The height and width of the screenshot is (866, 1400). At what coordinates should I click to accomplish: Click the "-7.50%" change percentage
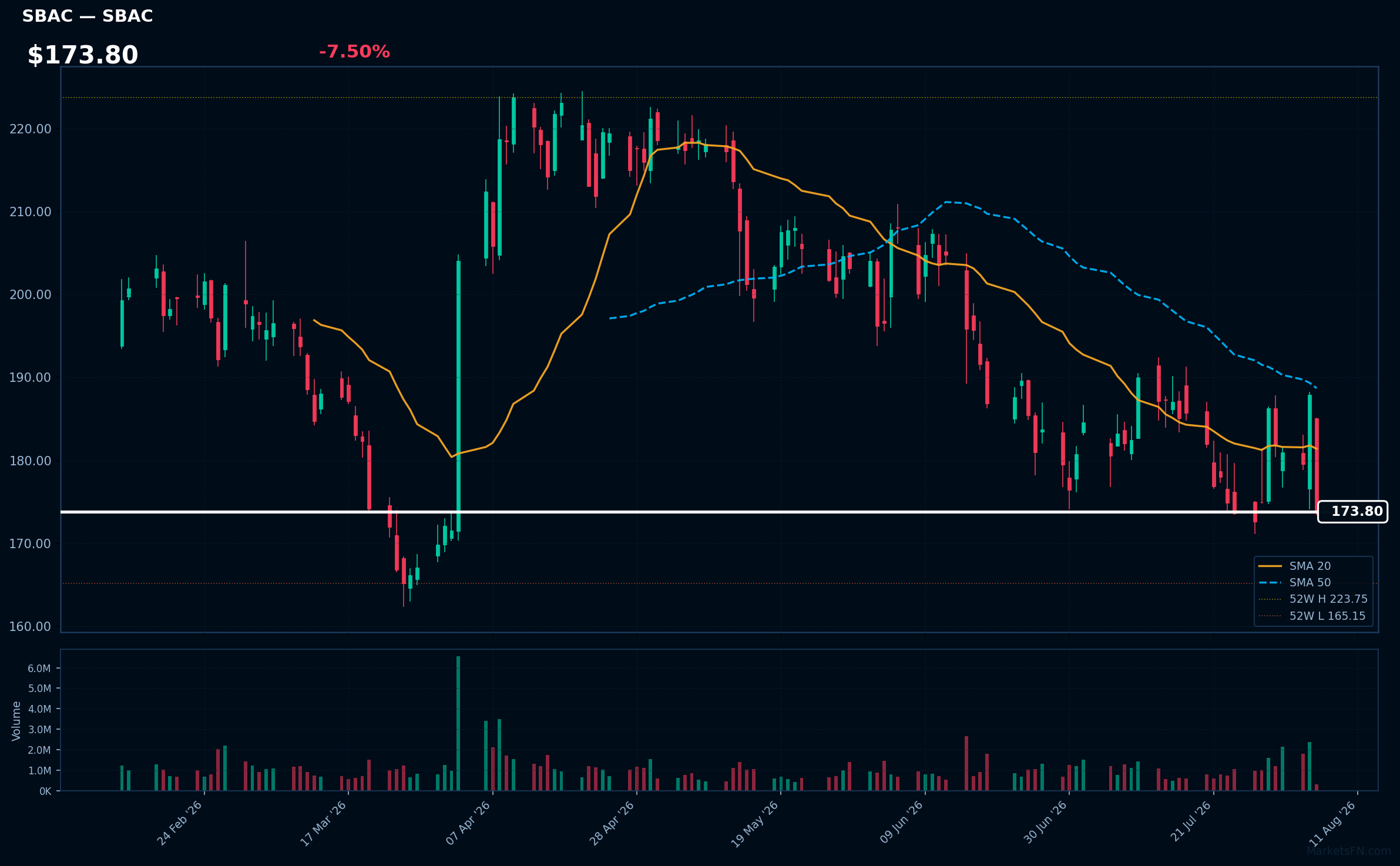(x=354, y=52)
